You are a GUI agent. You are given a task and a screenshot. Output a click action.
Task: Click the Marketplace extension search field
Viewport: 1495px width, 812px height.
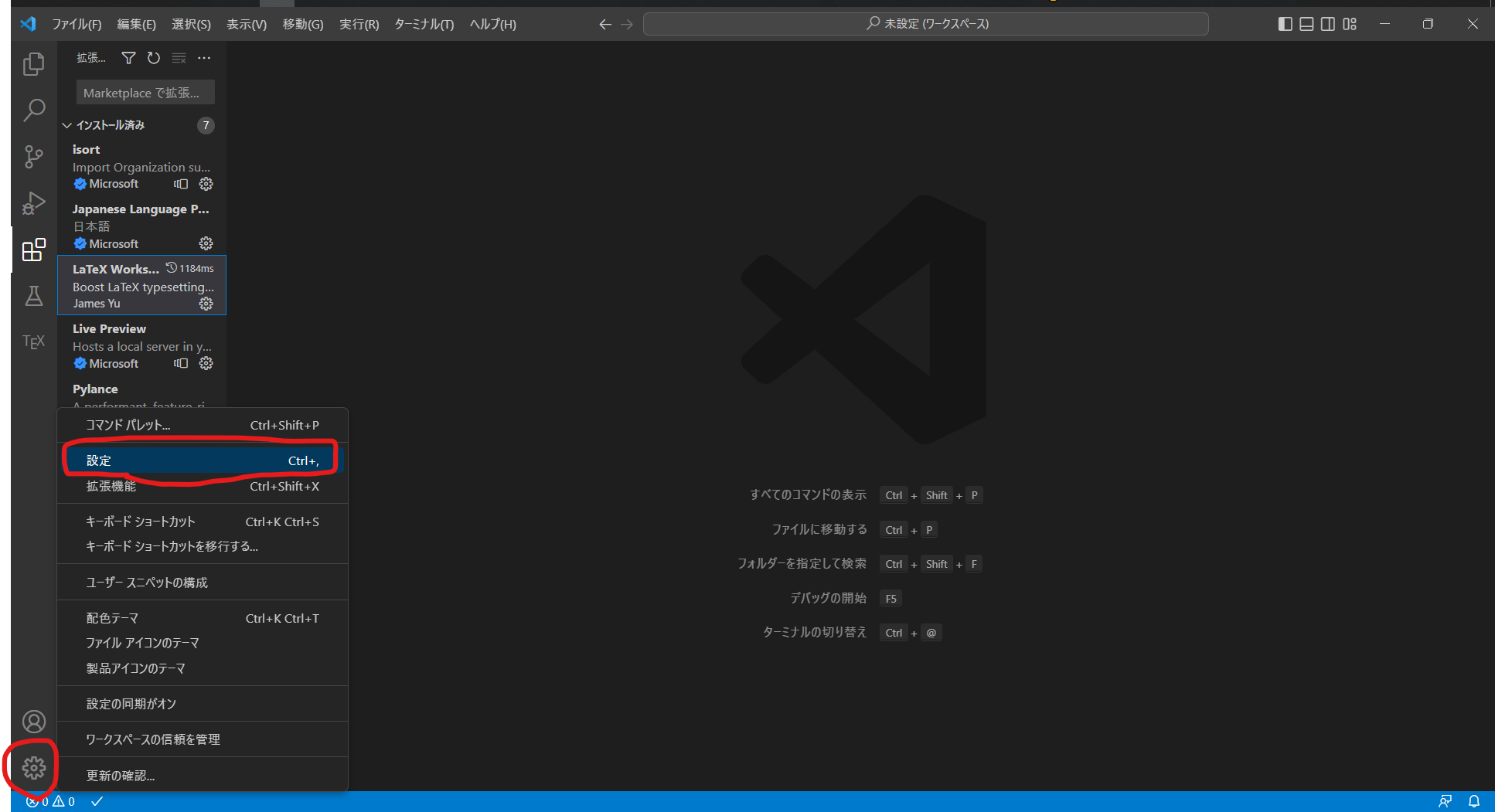(145, 93)
